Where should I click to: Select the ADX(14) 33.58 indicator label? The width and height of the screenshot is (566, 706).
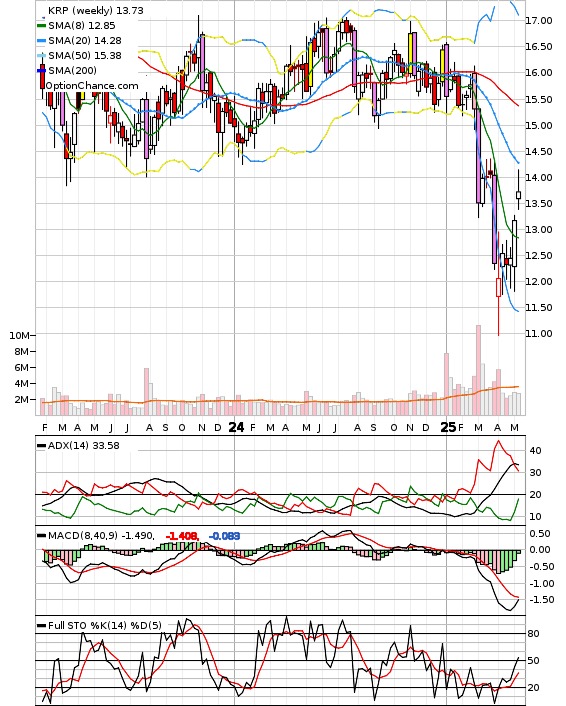click(84, 445)
